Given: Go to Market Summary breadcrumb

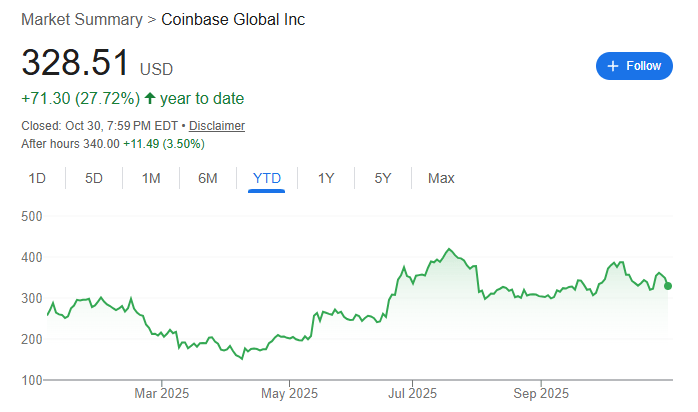Looking at the screenshot, I should 81,19.
